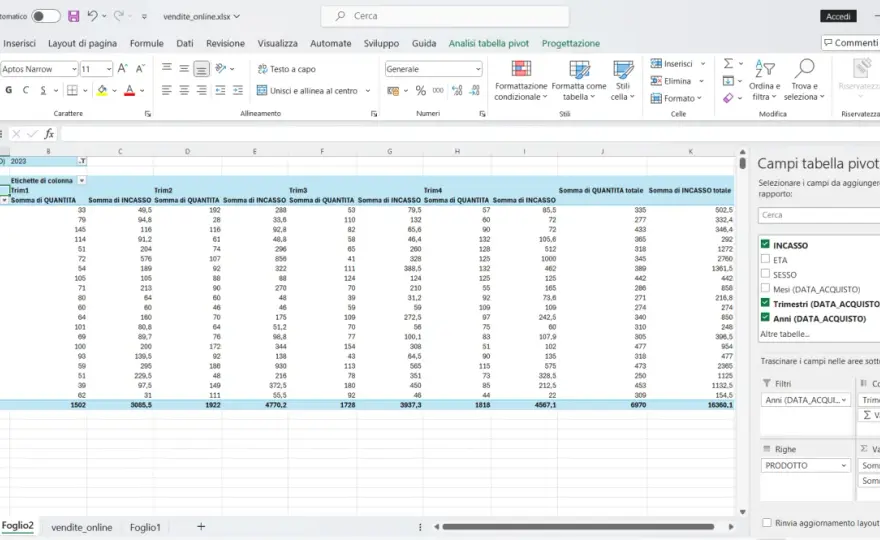Image resolution: width=880 pixels, height=540 pixels.
Task: Open the Commenti button
Action: click(850, 43)
